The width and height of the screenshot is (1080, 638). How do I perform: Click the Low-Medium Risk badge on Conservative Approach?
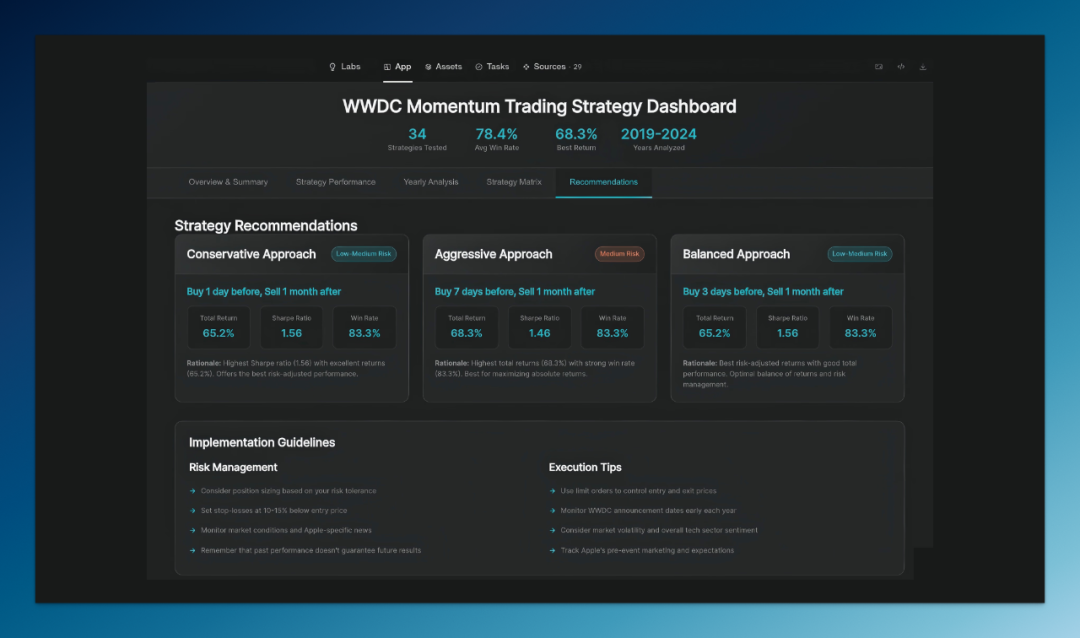pyautogui.click(x=363, y=254)
